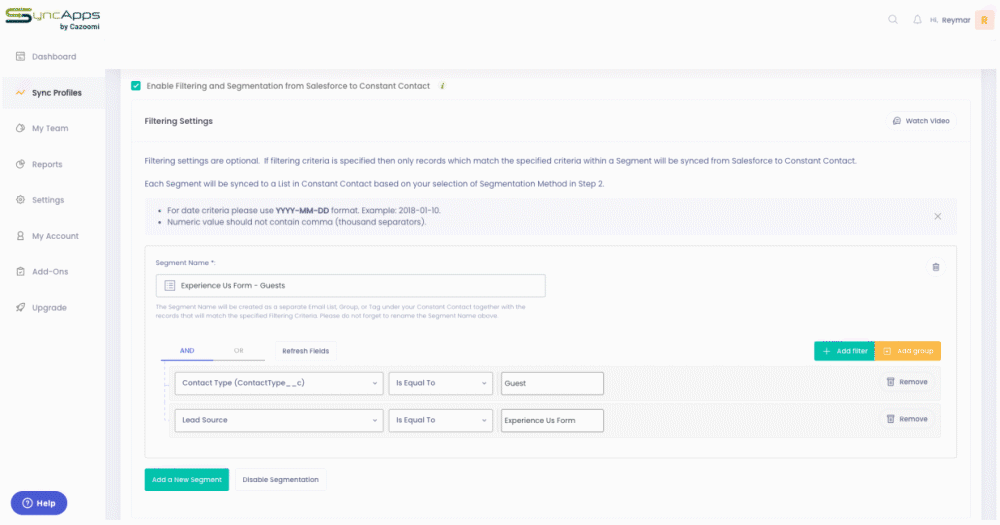Click the SyncApps by Cazoomi logo

[53, 18]
